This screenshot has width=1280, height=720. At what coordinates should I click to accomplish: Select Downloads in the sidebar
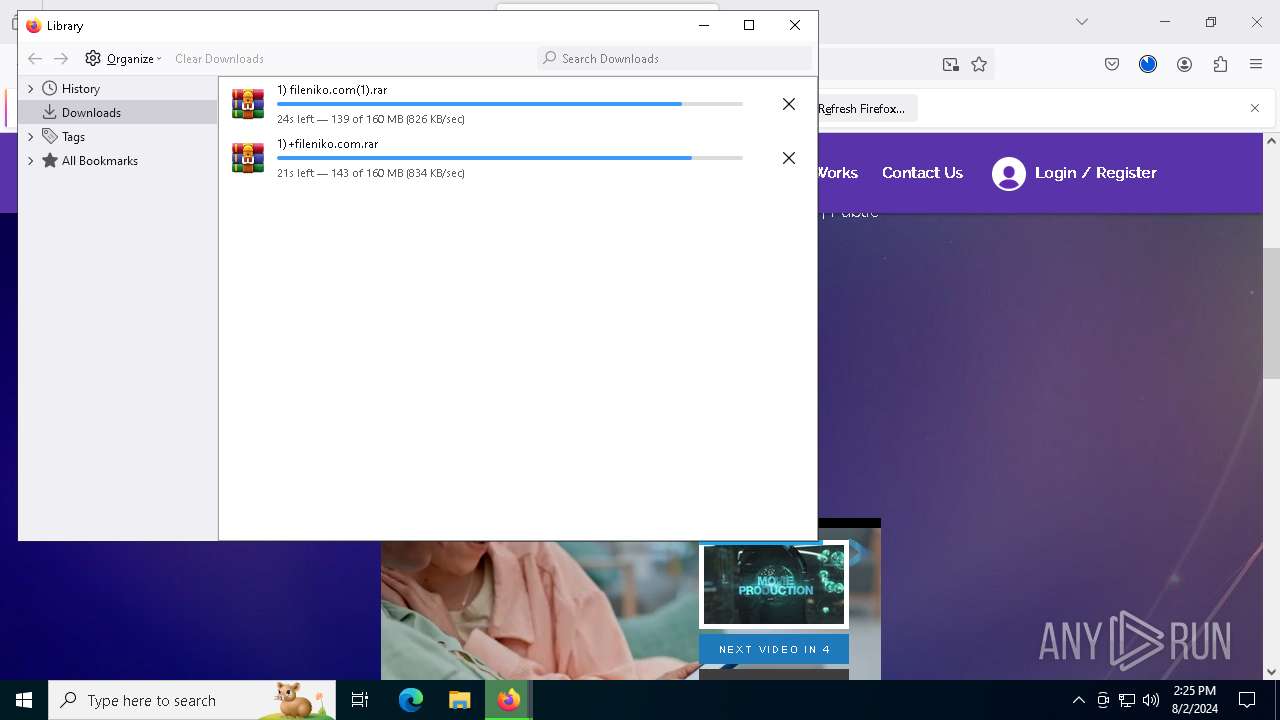(118, 113)
